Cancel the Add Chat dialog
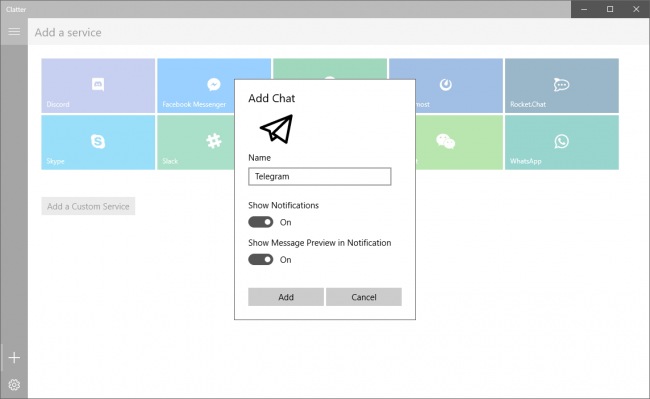The height and width of the screenshot is (399, 650). coord(364,297)
